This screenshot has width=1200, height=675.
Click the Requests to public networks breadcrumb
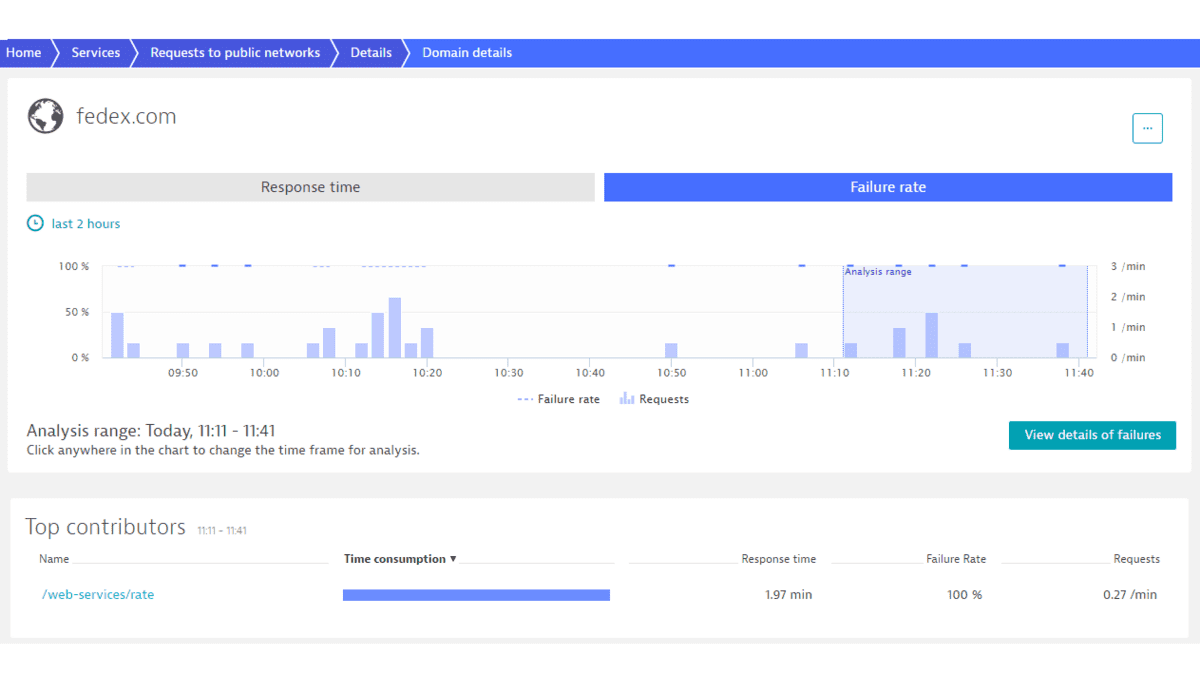(x=234, y=52)
